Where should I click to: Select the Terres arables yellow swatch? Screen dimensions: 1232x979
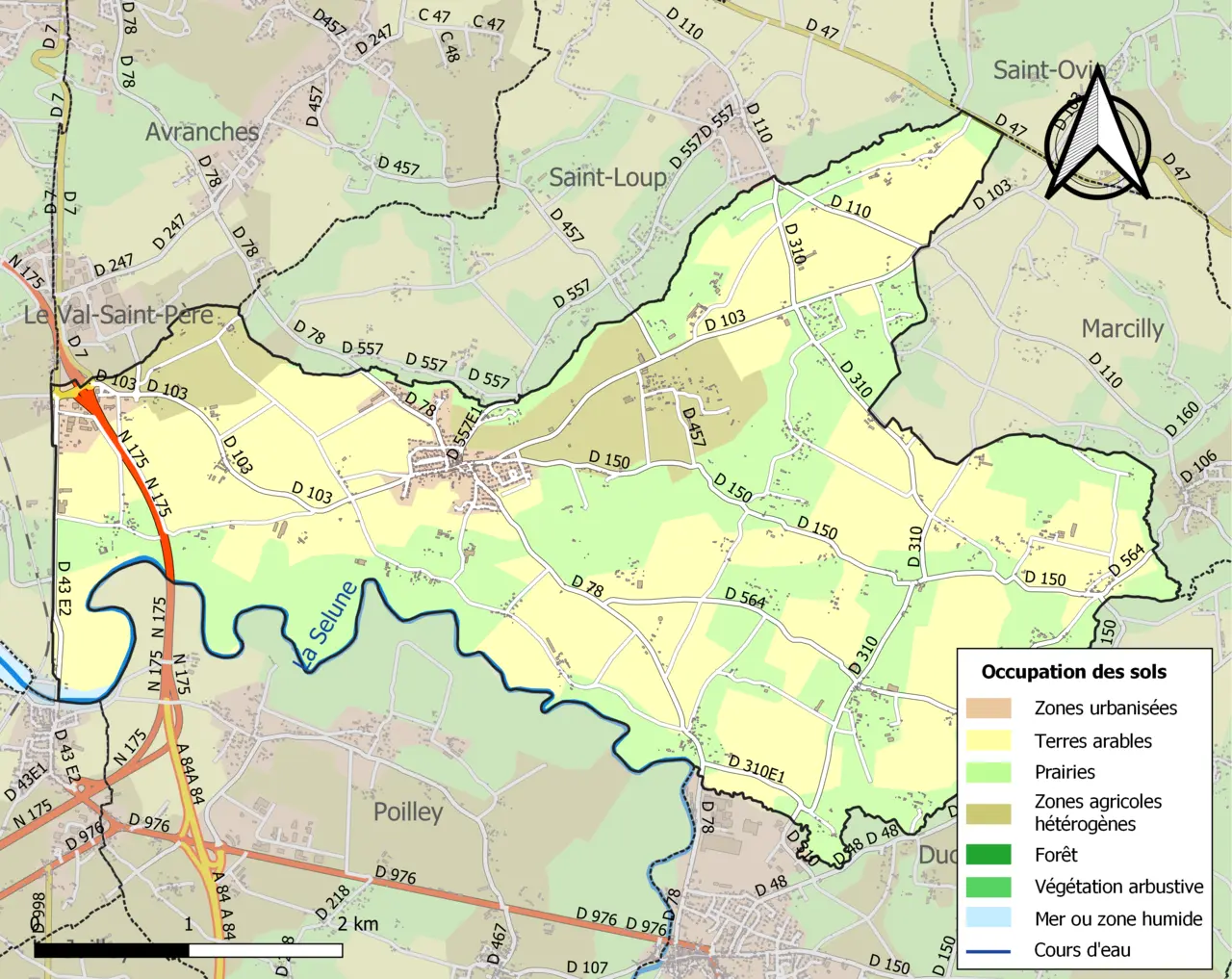988,740
